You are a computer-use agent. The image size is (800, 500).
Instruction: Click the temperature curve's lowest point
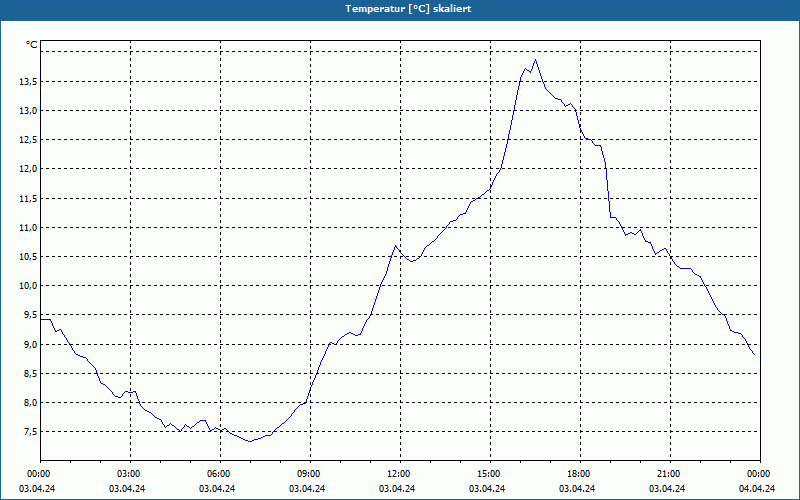(x=250, y=441)
